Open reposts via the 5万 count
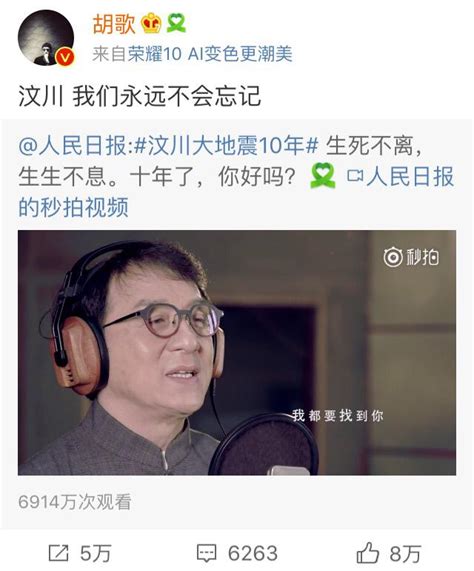The image size is (474, 571). point(95,554)
